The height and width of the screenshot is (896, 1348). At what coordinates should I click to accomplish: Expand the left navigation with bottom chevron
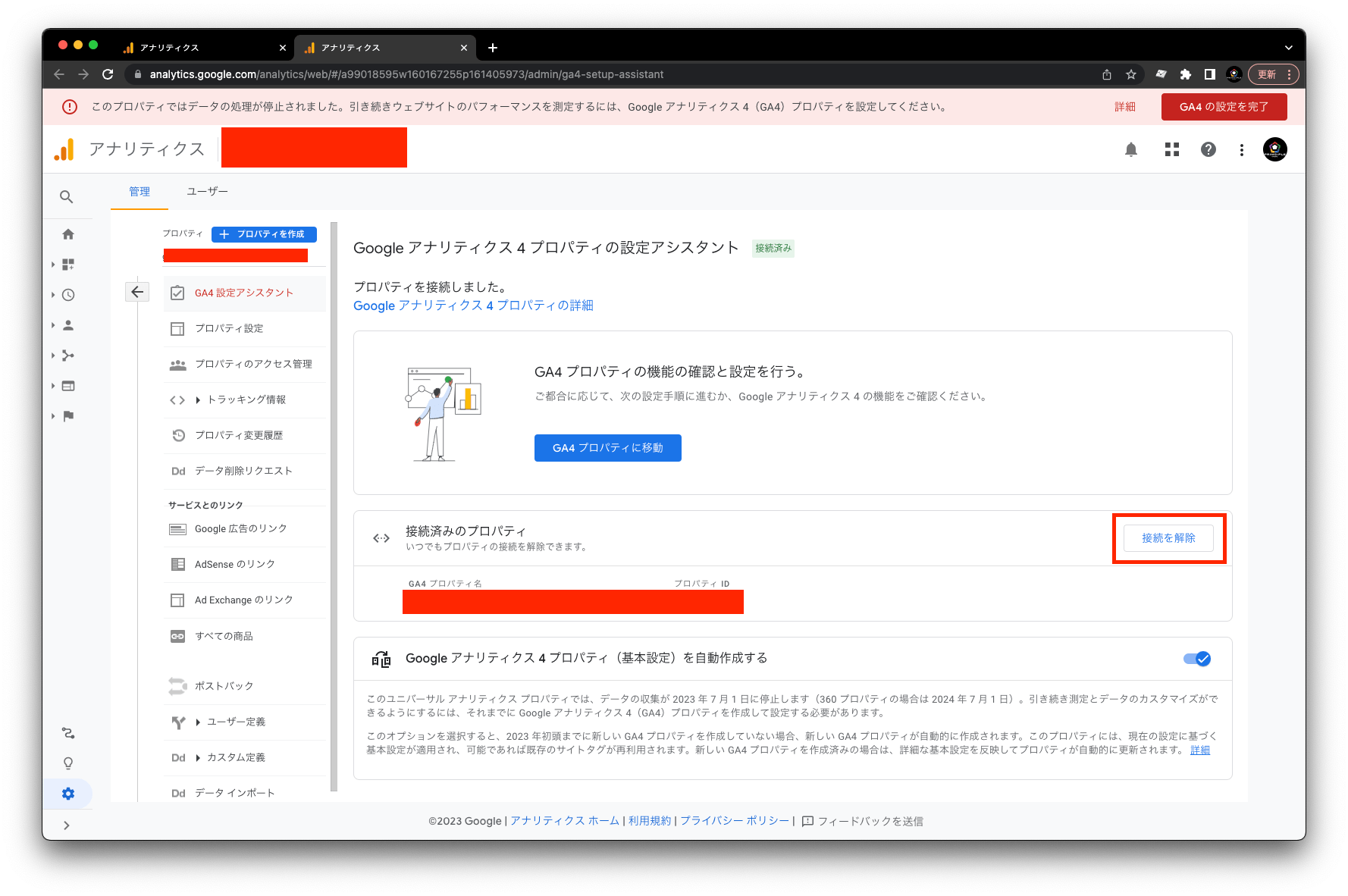[67, 826]
